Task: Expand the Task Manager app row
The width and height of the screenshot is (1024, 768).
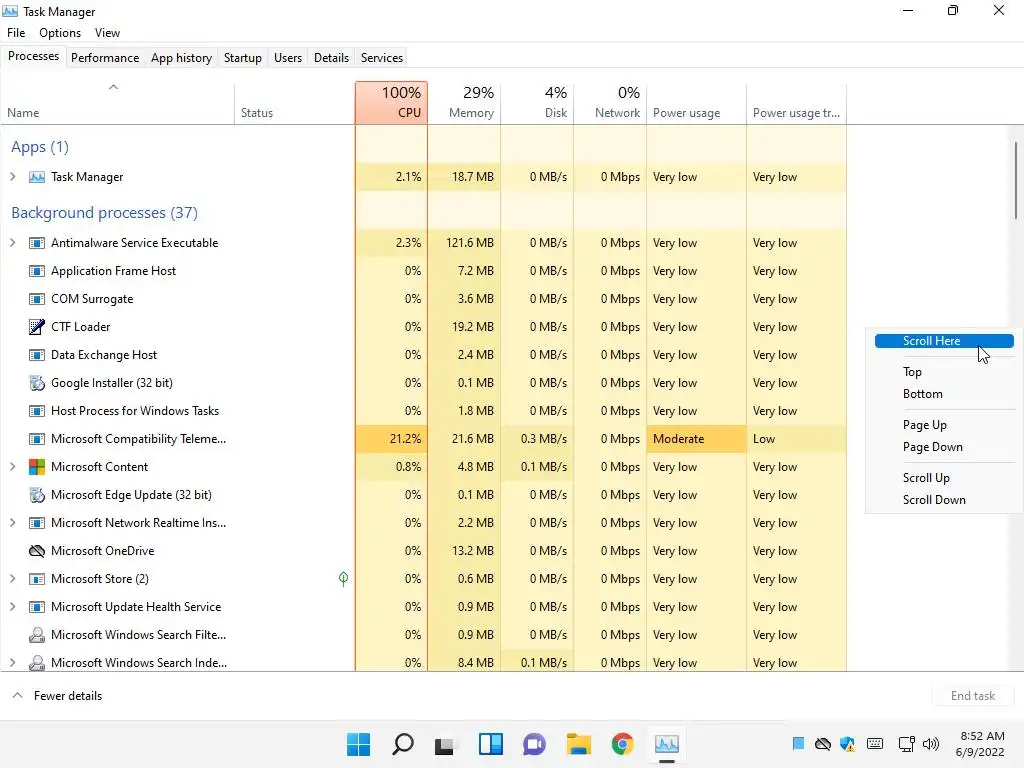Action: click(x=12, y=177)
